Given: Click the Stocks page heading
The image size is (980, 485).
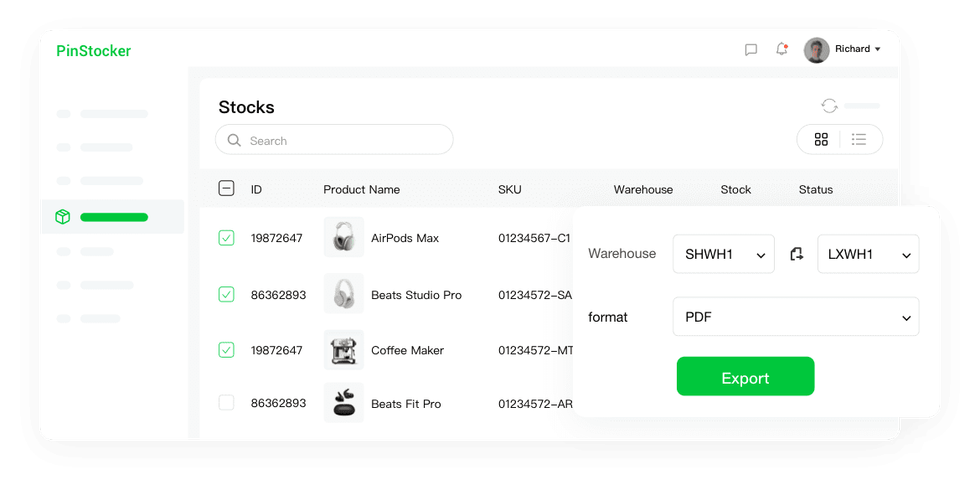Looking at the screenshot, I should tap(246, 107).
